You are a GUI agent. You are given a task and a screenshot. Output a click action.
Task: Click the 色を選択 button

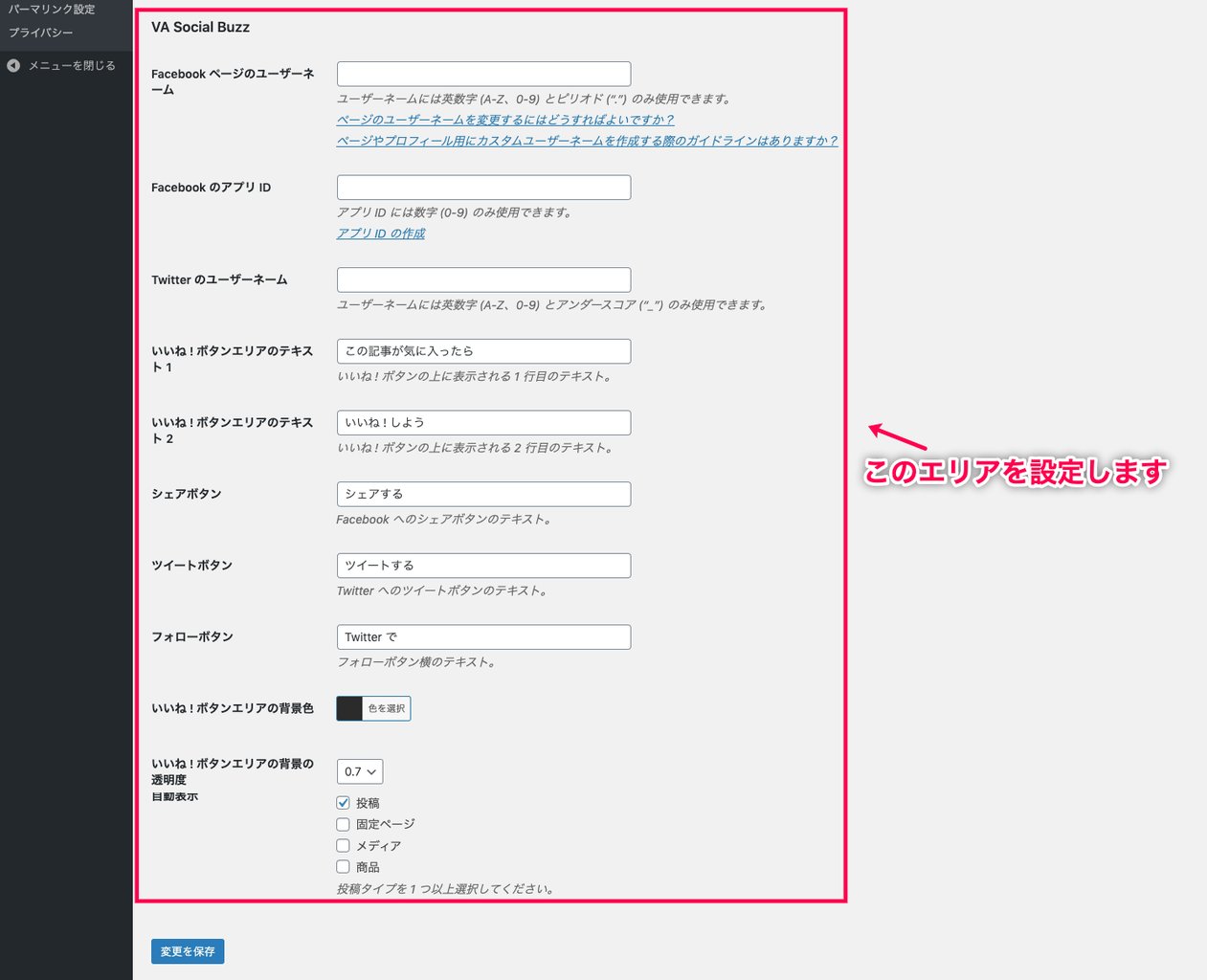pyautogui.click(x=387, y=708)
